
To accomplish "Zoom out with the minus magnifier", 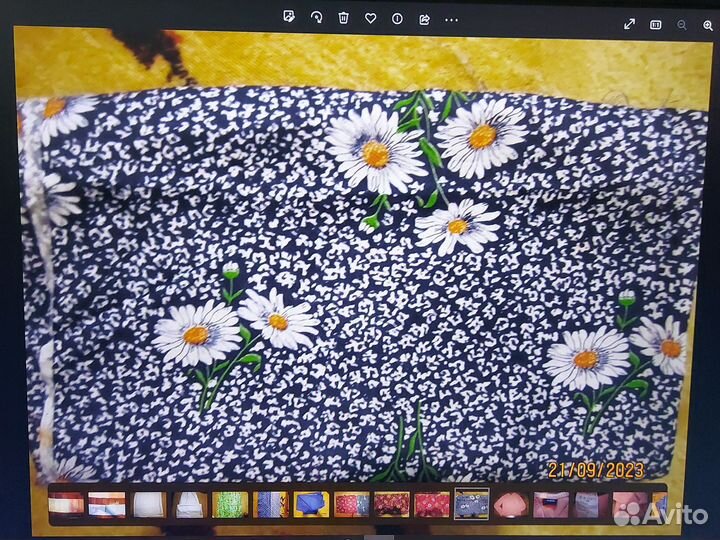I will [682, 24].
